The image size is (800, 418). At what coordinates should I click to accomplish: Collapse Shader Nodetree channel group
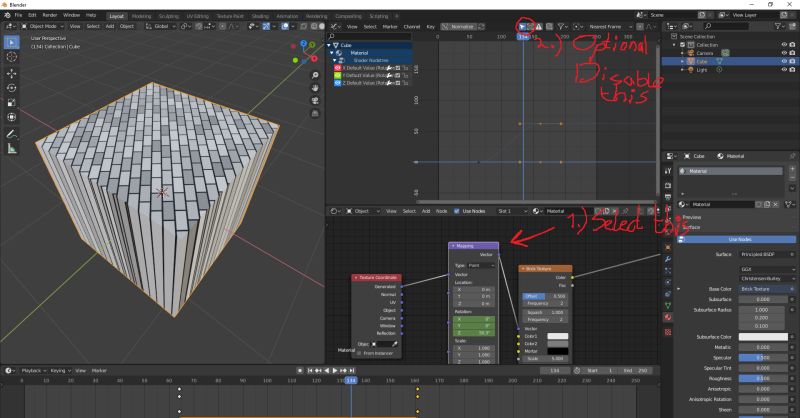tap(335, 61)
